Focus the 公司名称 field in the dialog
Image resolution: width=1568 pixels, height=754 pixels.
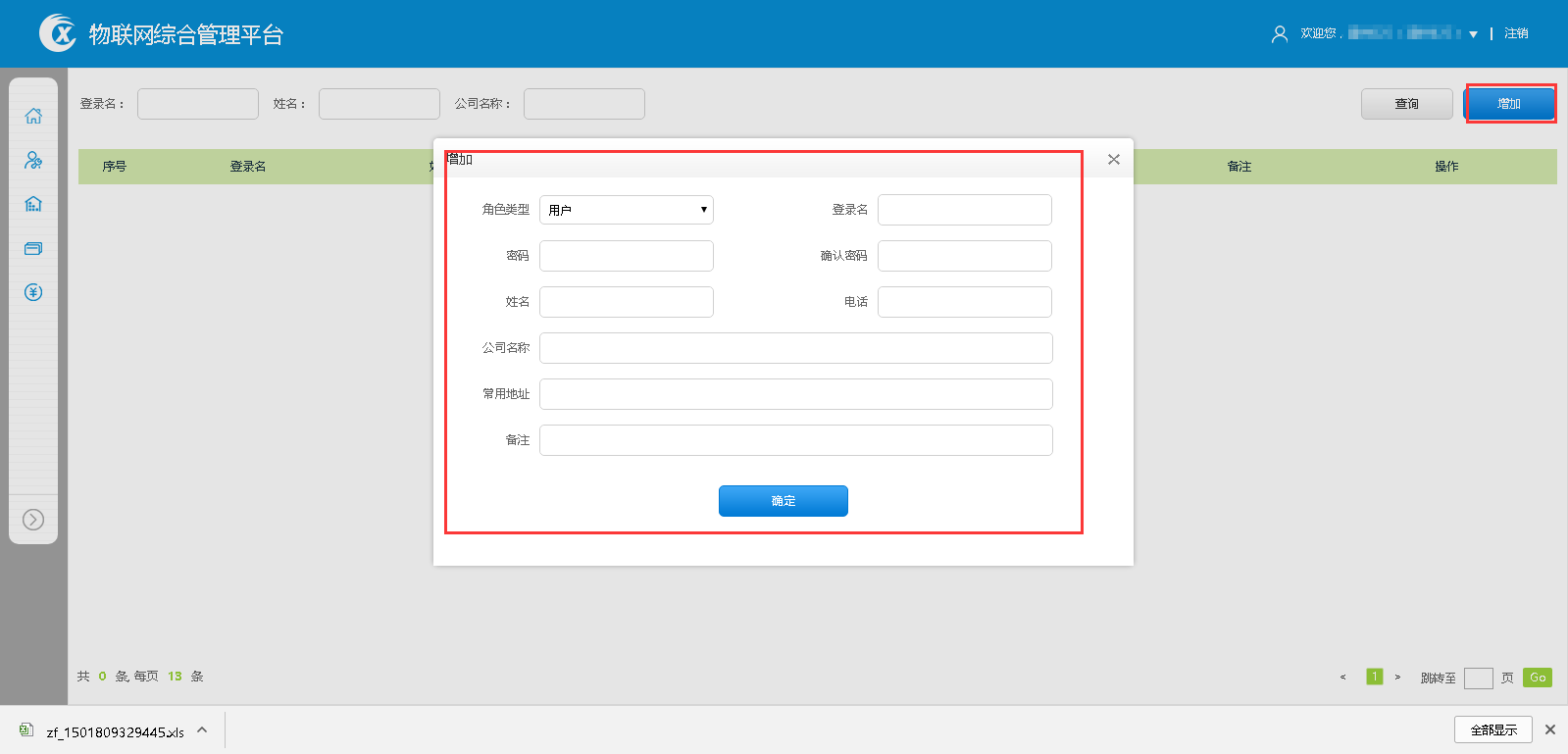[795, 348]
